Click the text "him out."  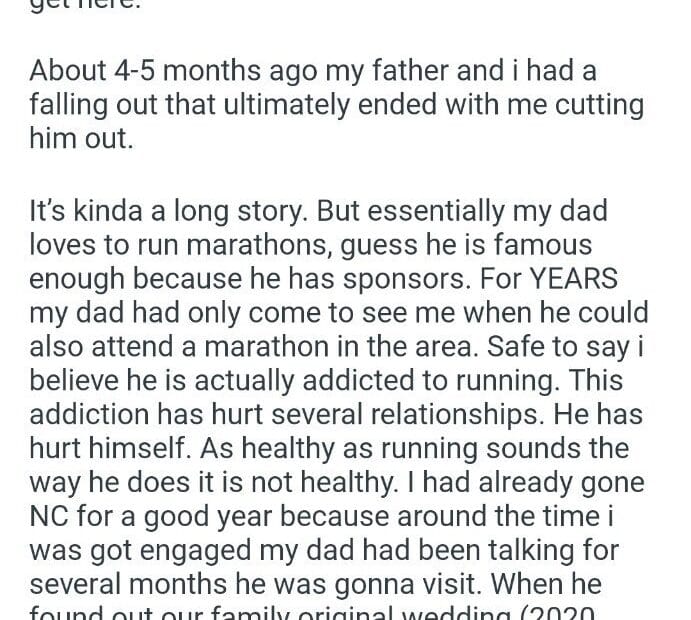point(80,137)
